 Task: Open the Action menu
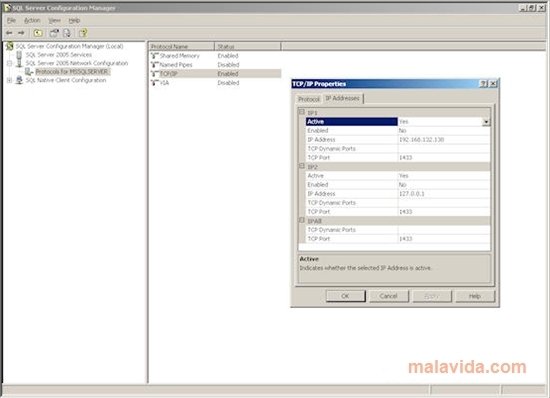click(32, 21)
